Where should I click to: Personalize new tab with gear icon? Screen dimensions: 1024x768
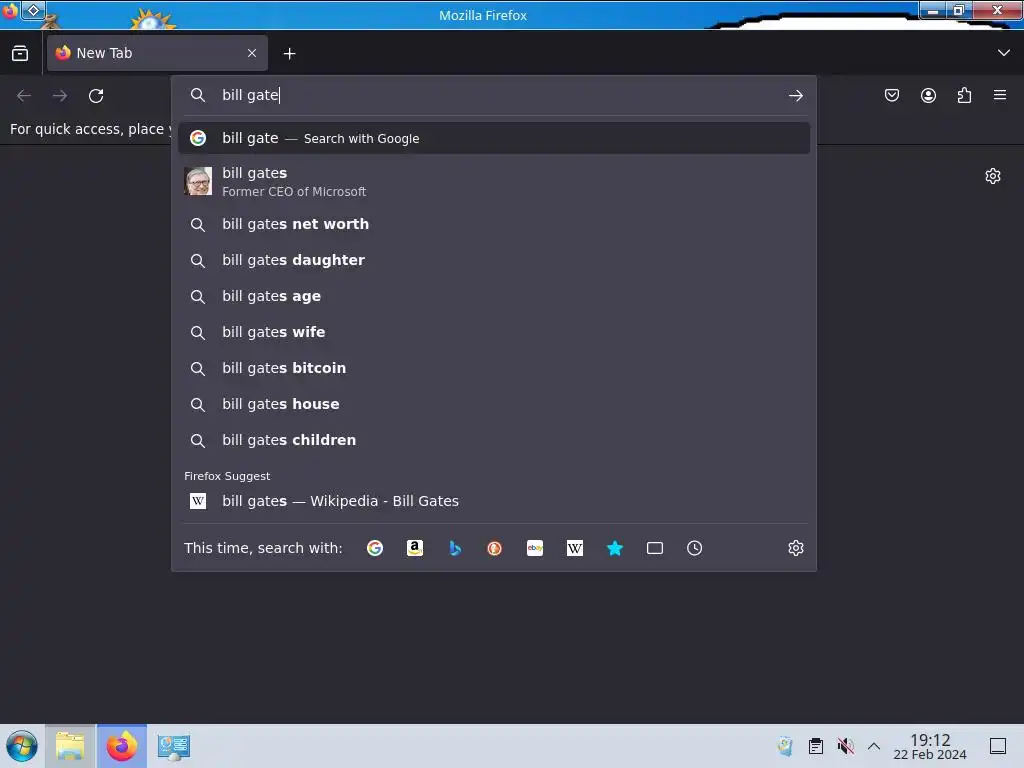993,176
